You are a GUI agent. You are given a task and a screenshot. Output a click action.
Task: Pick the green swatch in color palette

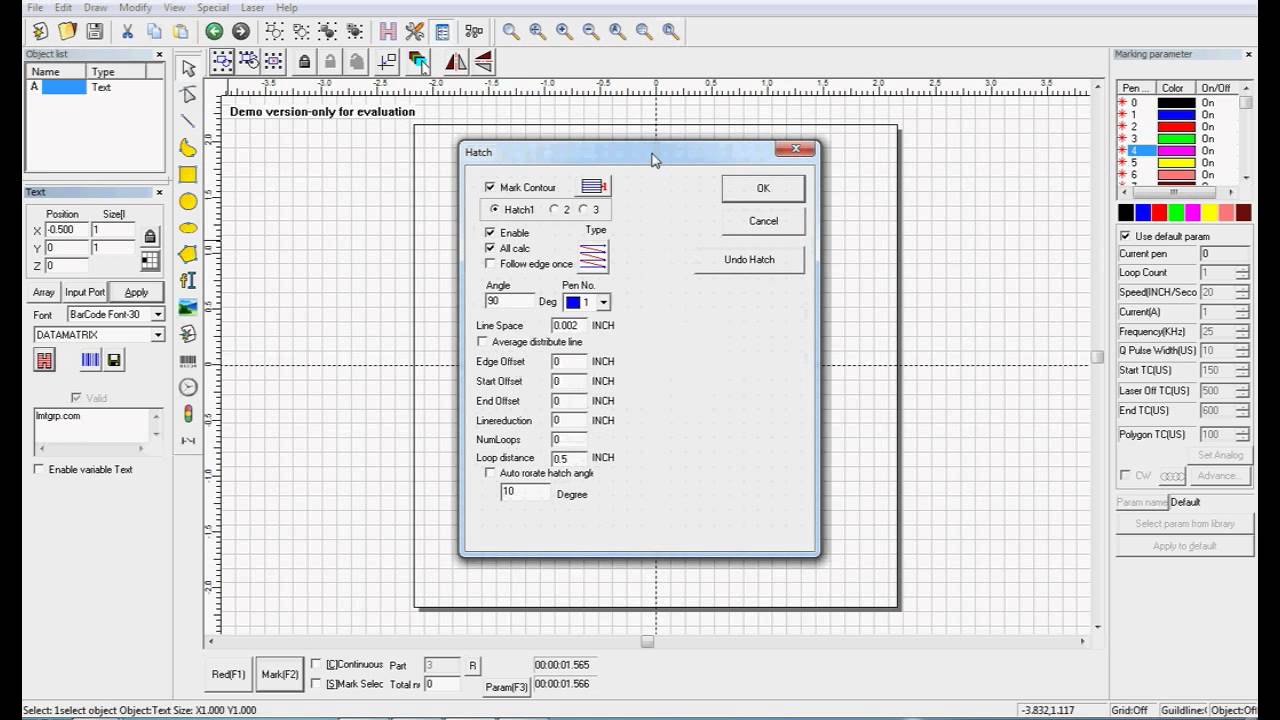click(x=1176, y=213)
